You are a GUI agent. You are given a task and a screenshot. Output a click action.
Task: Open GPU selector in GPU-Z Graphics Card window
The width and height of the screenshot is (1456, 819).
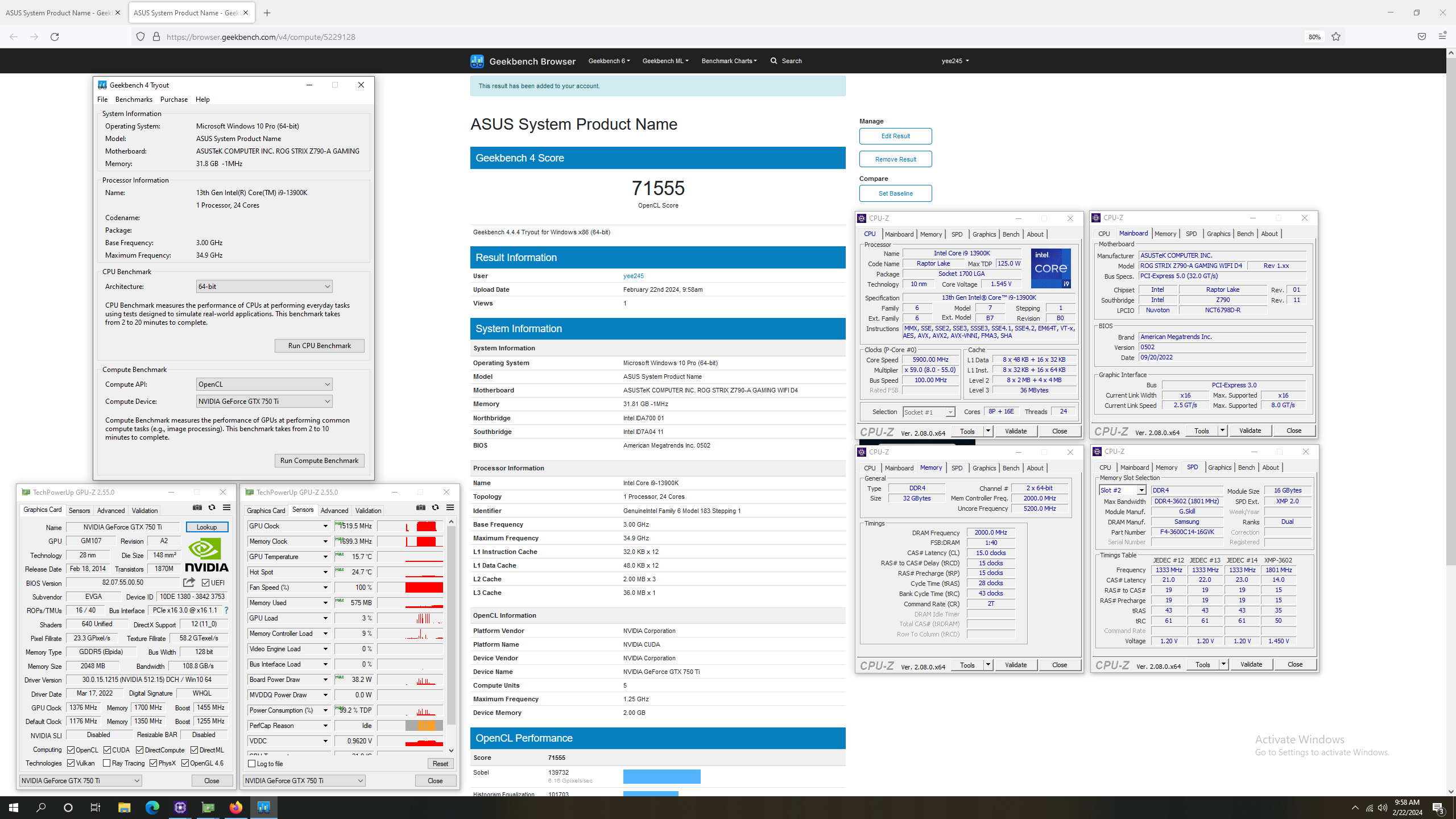pos(80,781)
